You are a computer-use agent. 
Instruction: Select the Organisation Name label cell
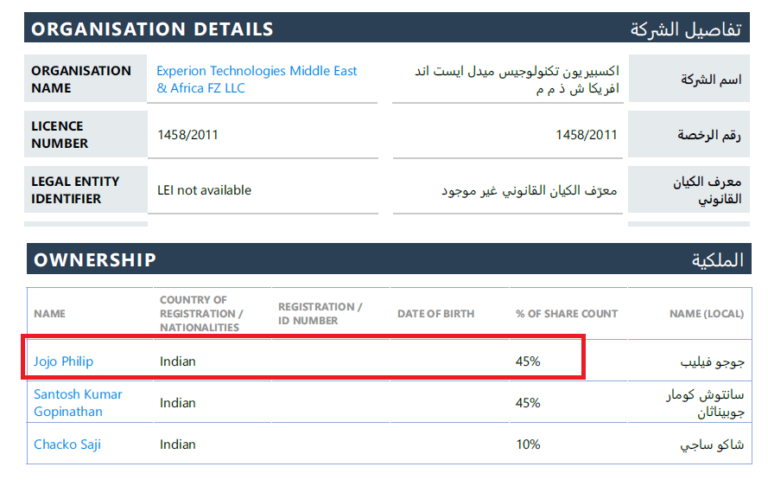[x=81, y=79]
